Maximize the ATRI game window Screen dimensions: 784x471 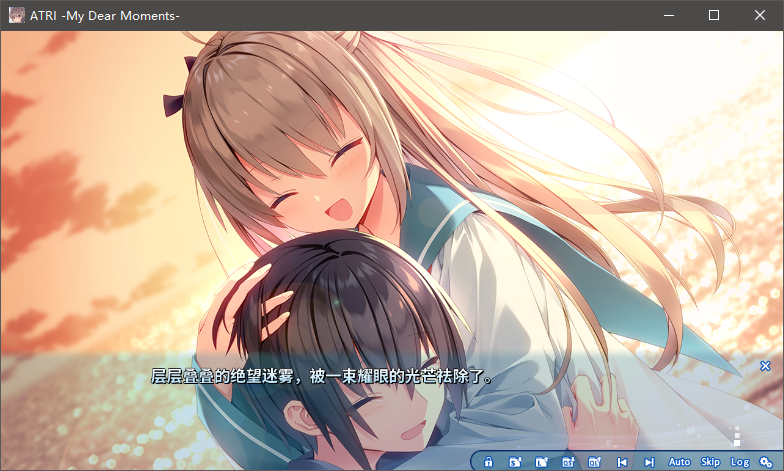(x=714, y=15)
